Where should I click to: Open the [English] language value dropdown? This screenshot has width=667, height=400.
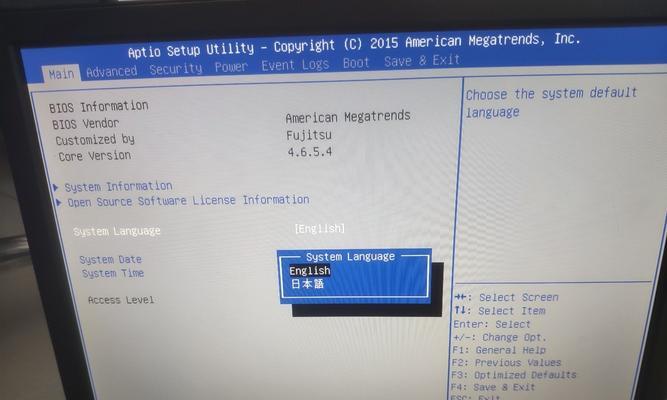point(320,229)
